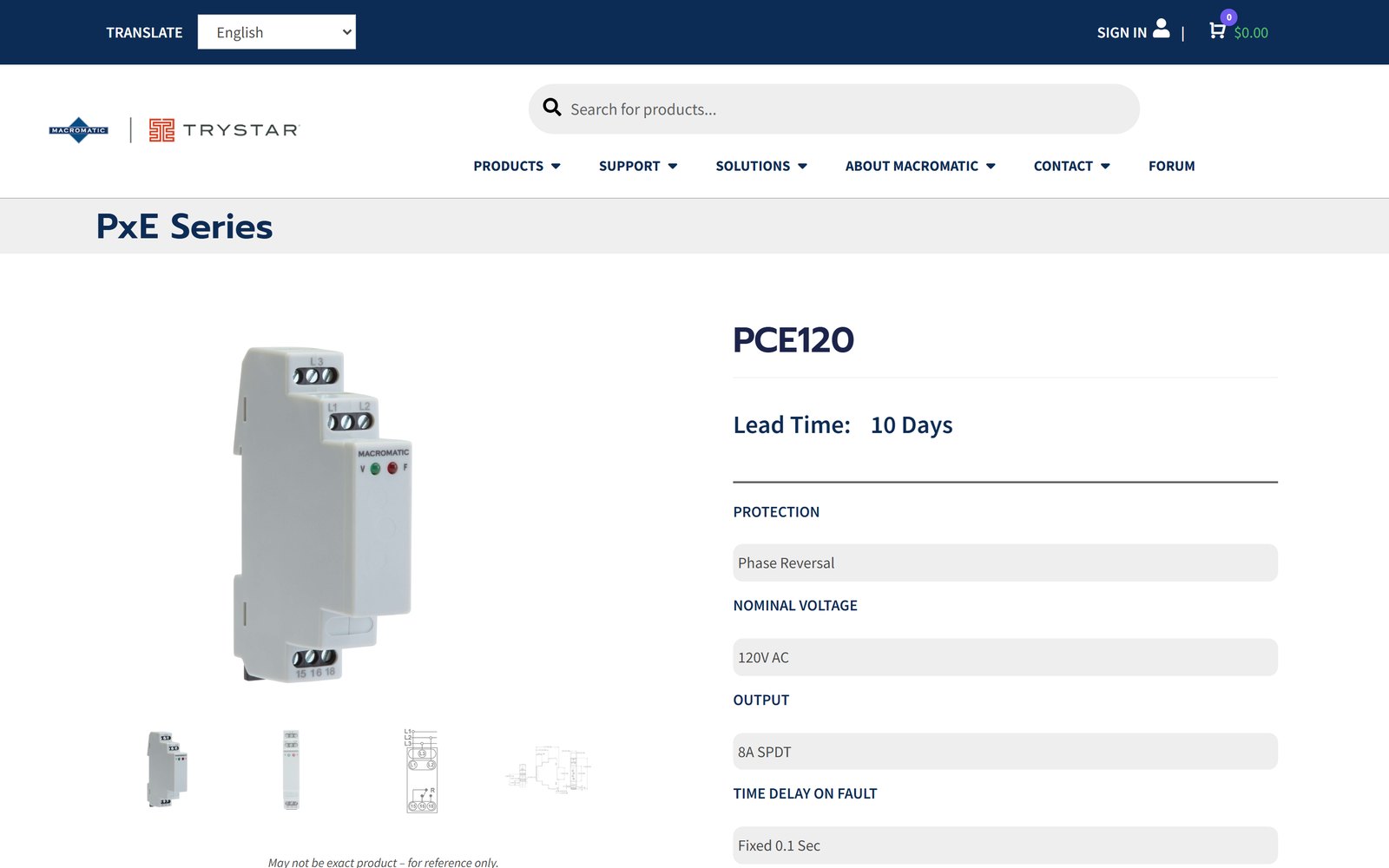
Task: Open the shopping cart icon
Action: coord(1217,31)
